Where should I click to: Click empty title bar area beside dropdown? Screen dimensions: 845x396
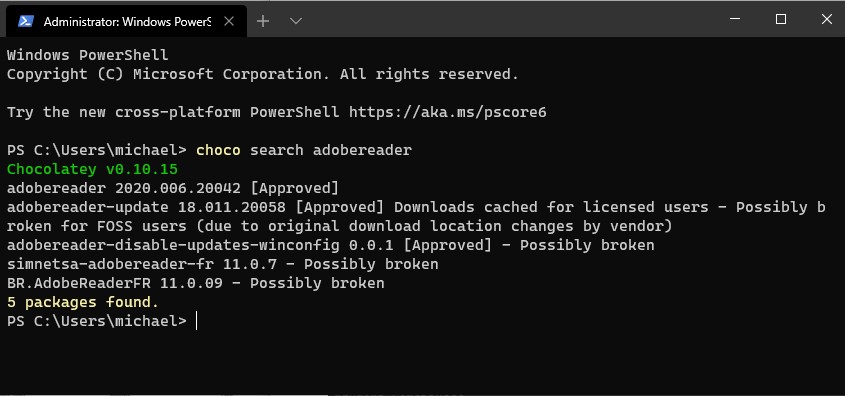coord(507,20)
